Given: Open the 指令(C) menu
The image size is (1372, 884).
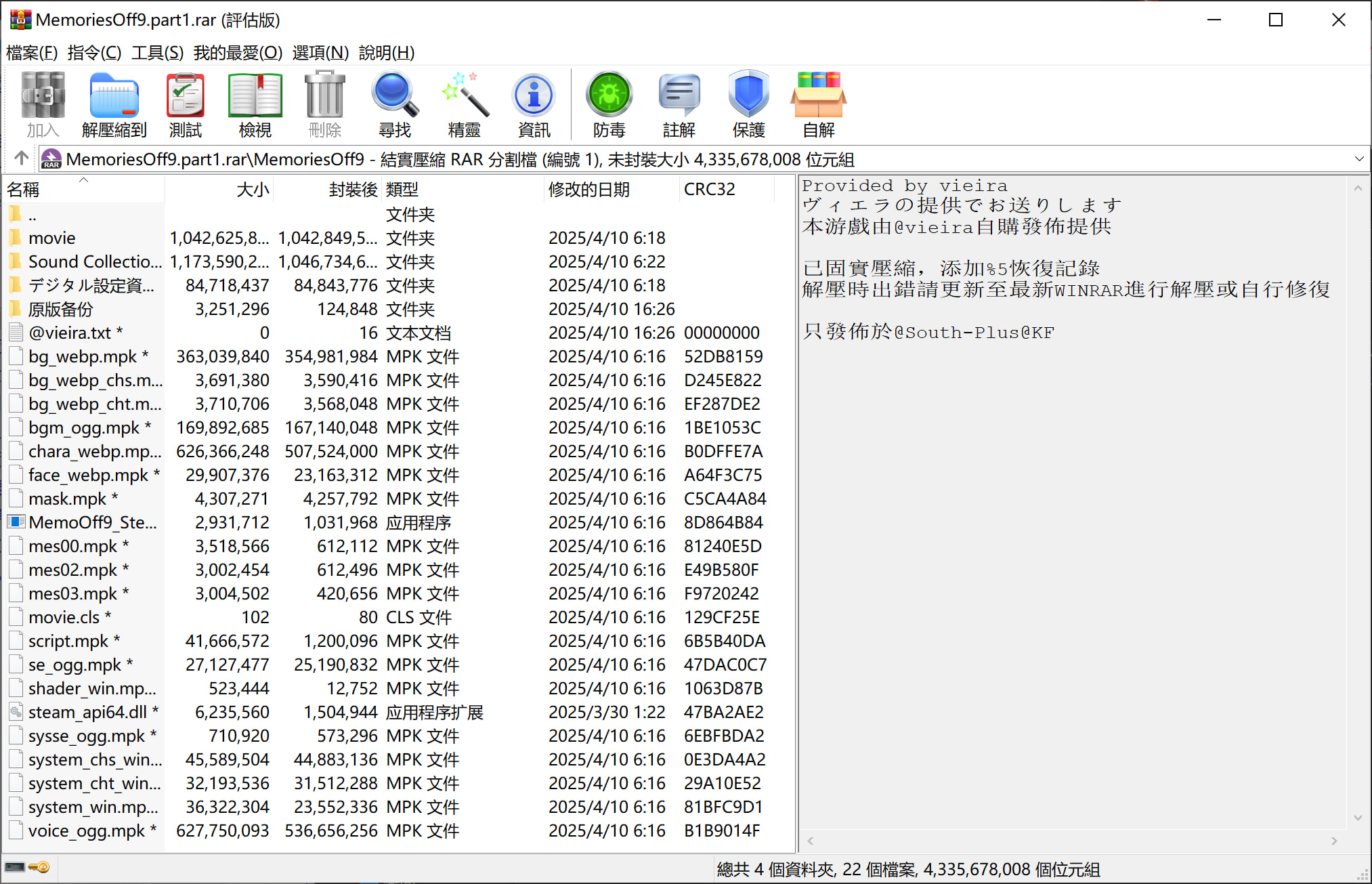Looking at the screenshot, I should (x=94, y=52).
